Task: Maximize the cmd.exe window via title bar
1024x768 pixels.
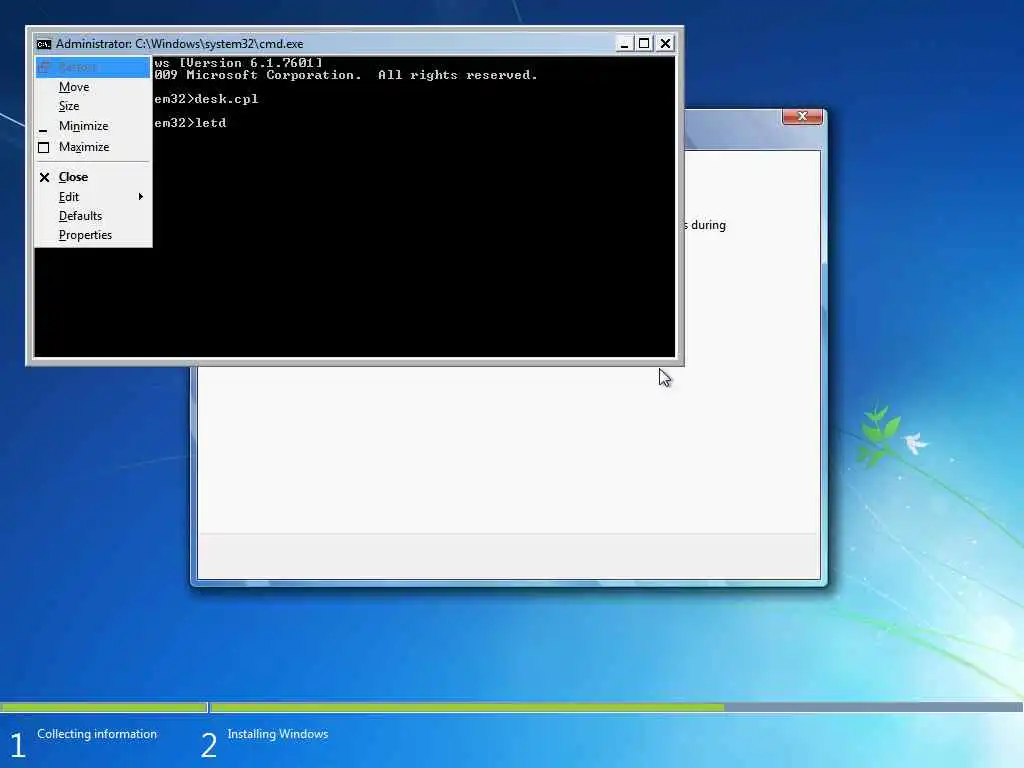Action: click(644, 44)
